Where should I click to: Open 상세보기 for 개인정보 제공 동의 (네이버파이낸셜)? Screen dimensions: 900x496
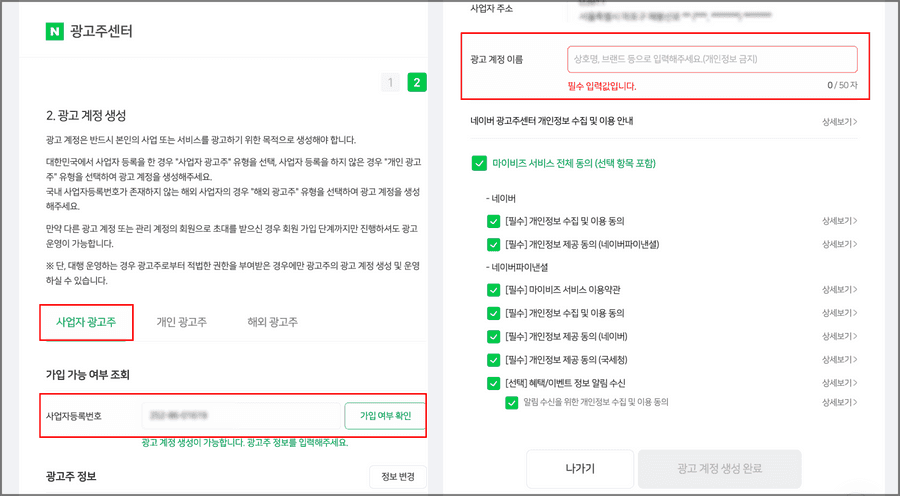point(840,245)
